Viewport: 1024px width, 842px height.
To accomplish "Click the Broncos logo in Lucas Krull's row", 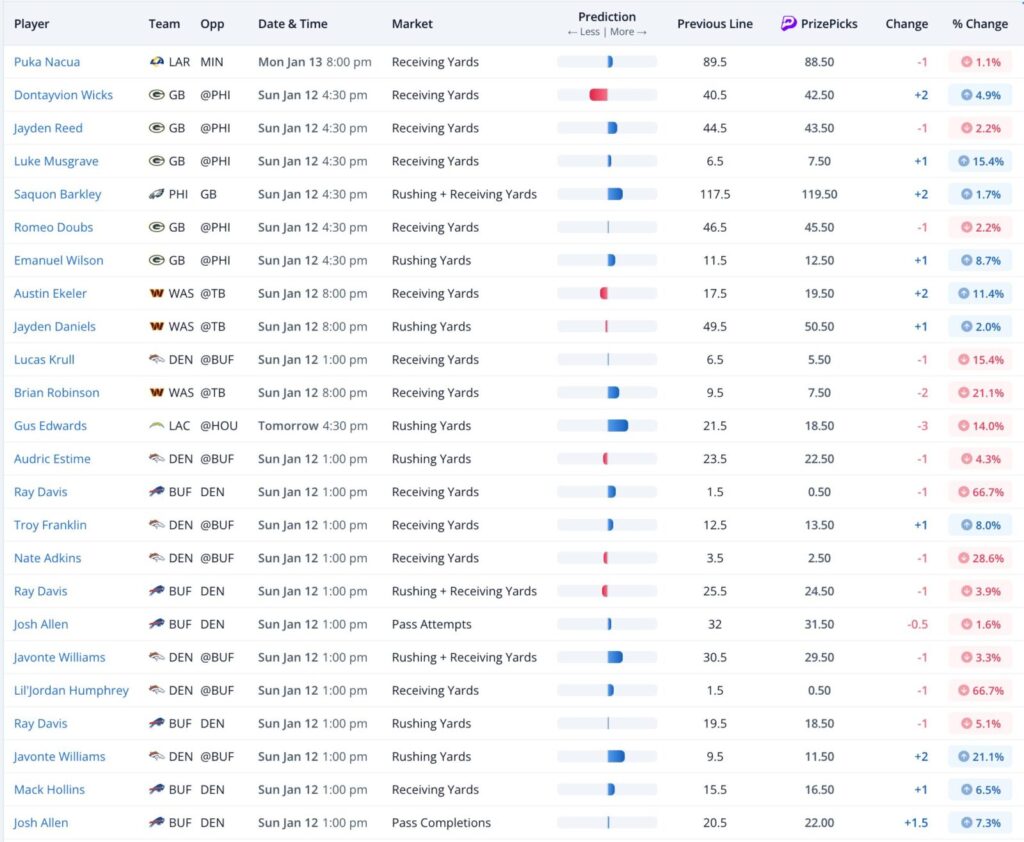I will pyautogui.click(x=156, y=360).
